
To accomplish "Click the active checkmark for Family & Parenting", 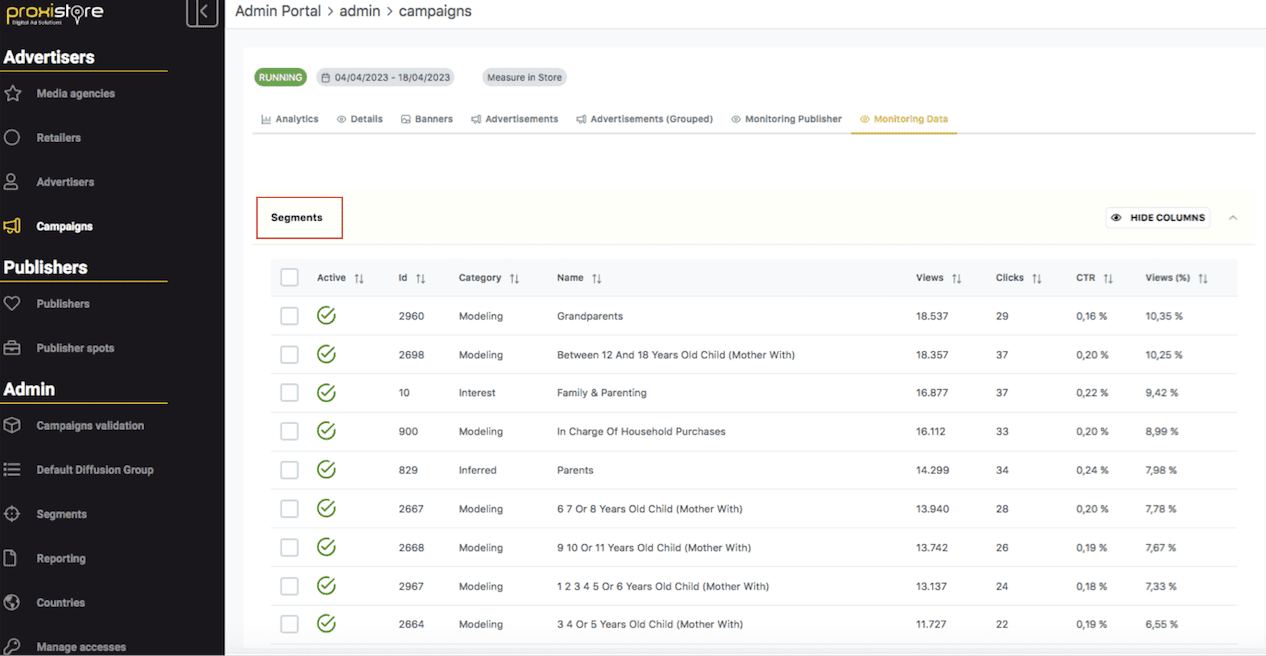I will point(326,393).
